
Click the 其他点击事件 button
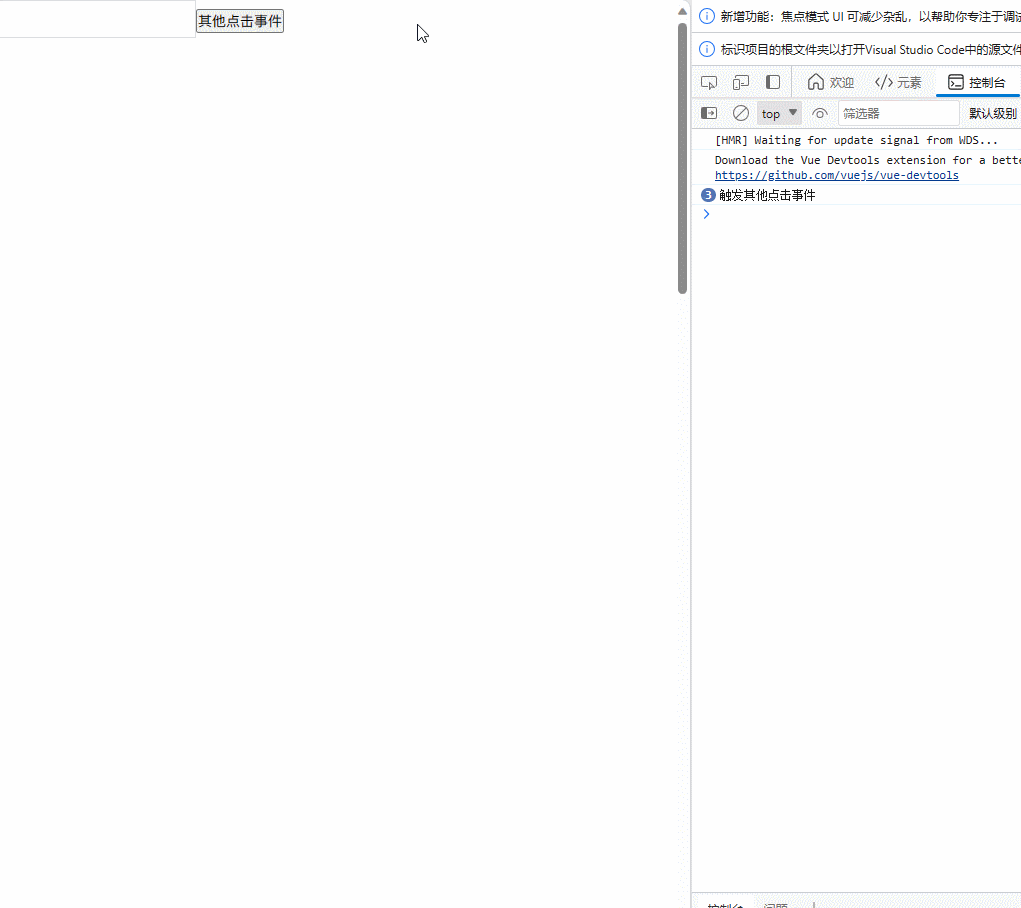[240, 21]
